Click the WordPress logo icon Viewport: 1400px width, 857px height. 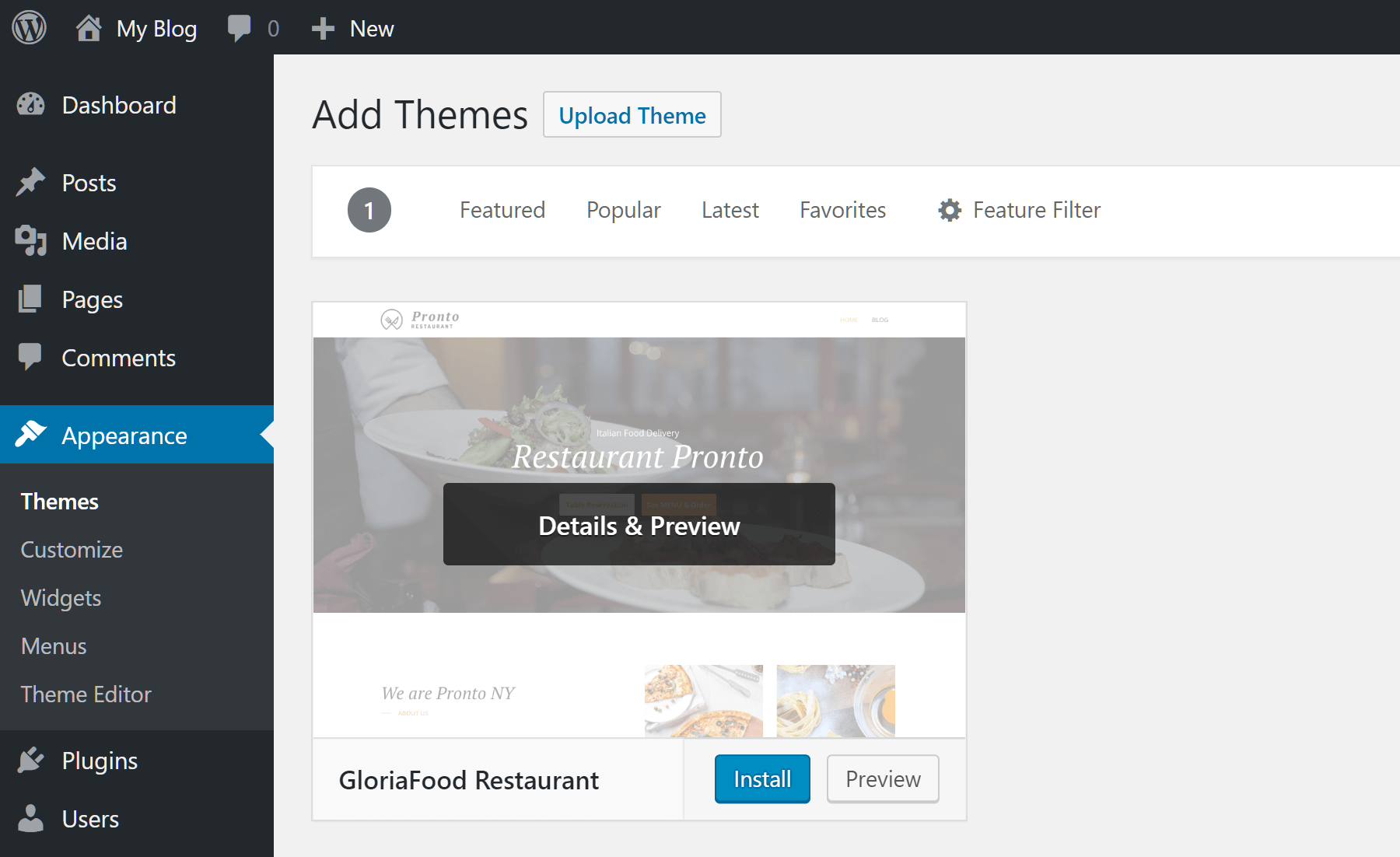point(30,28)
